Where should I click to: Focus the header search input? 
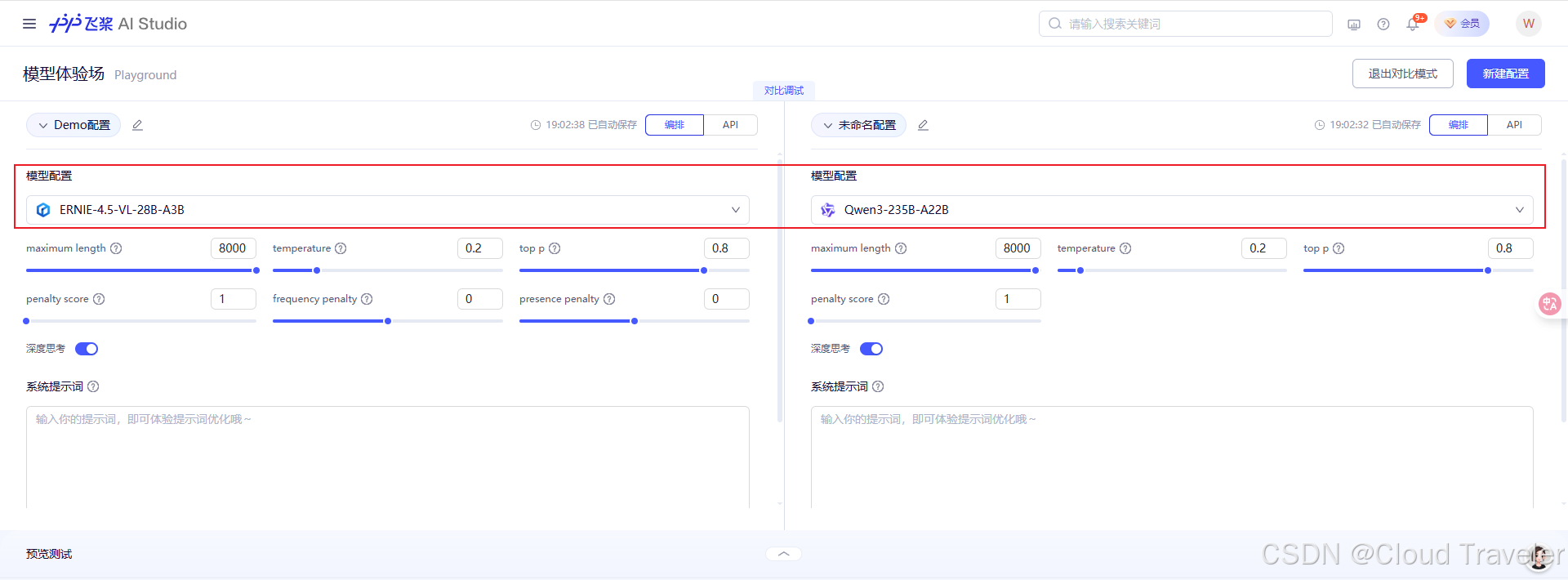click(1186, 24)
